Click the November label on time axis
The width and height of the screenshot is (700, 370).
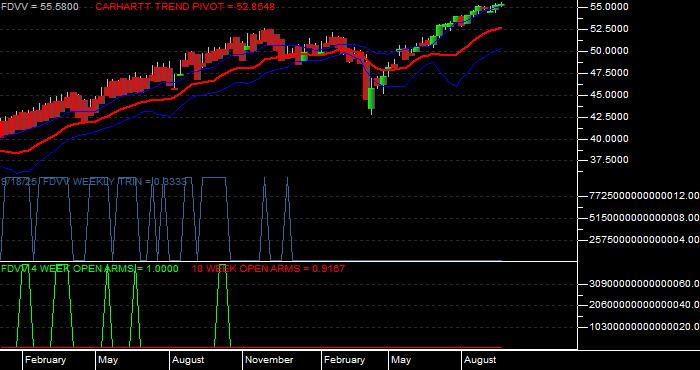(x=269, y=360)
